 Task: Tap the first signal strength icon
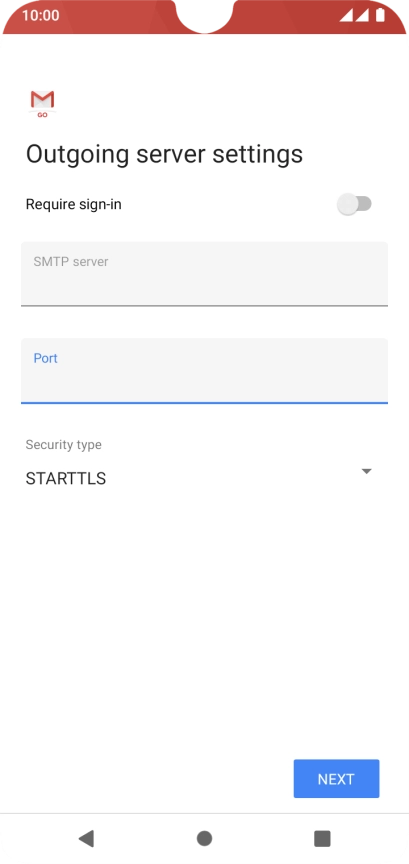pos(346,15)
